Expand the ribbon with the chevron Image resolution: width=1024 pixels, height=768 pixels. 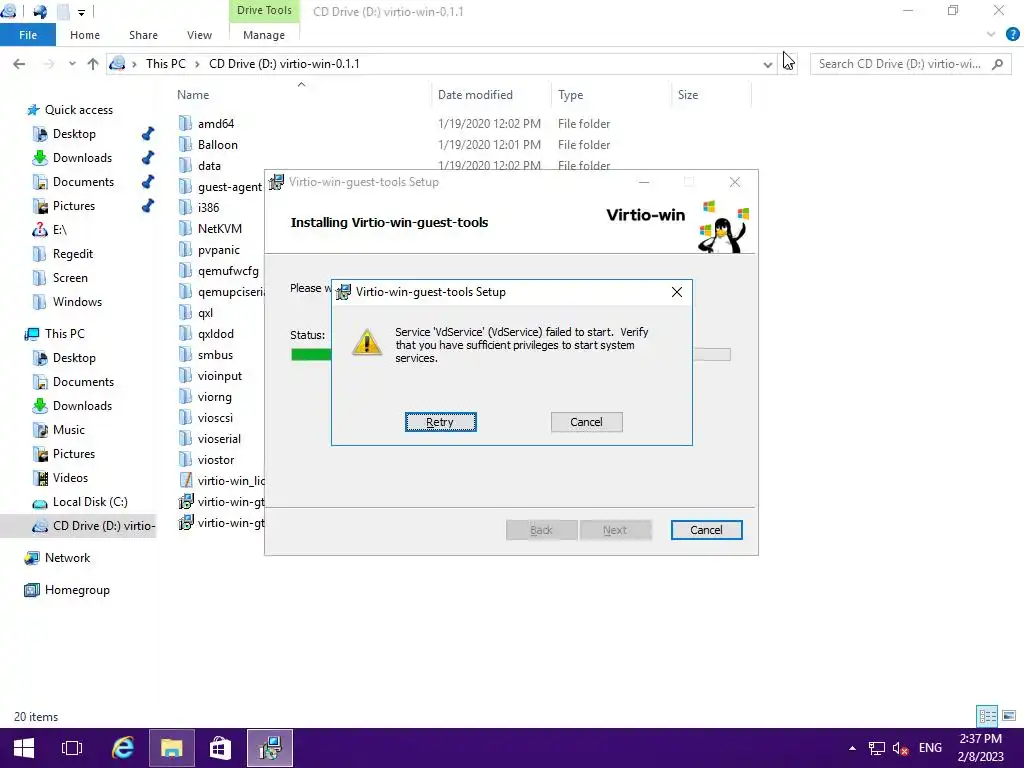[991, 35]
